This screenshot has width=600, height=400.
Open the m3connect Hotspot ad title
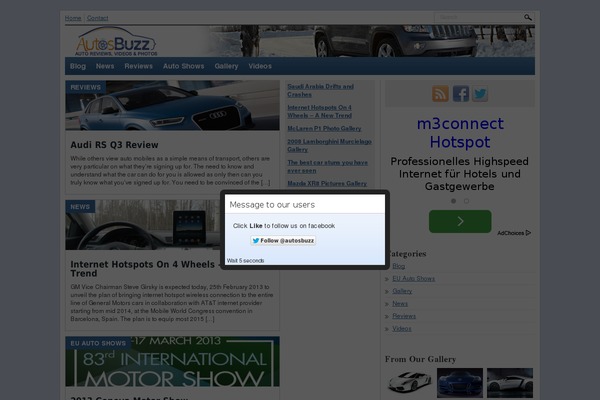460,133
